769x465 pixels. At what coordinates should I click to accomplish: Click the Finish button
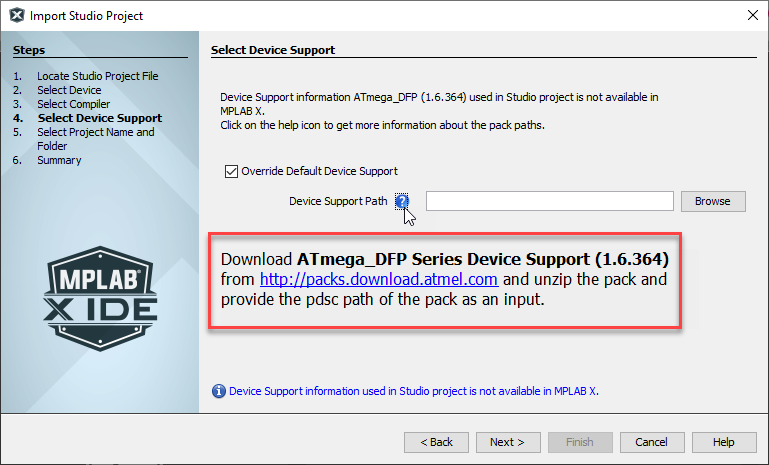(579, 442)
